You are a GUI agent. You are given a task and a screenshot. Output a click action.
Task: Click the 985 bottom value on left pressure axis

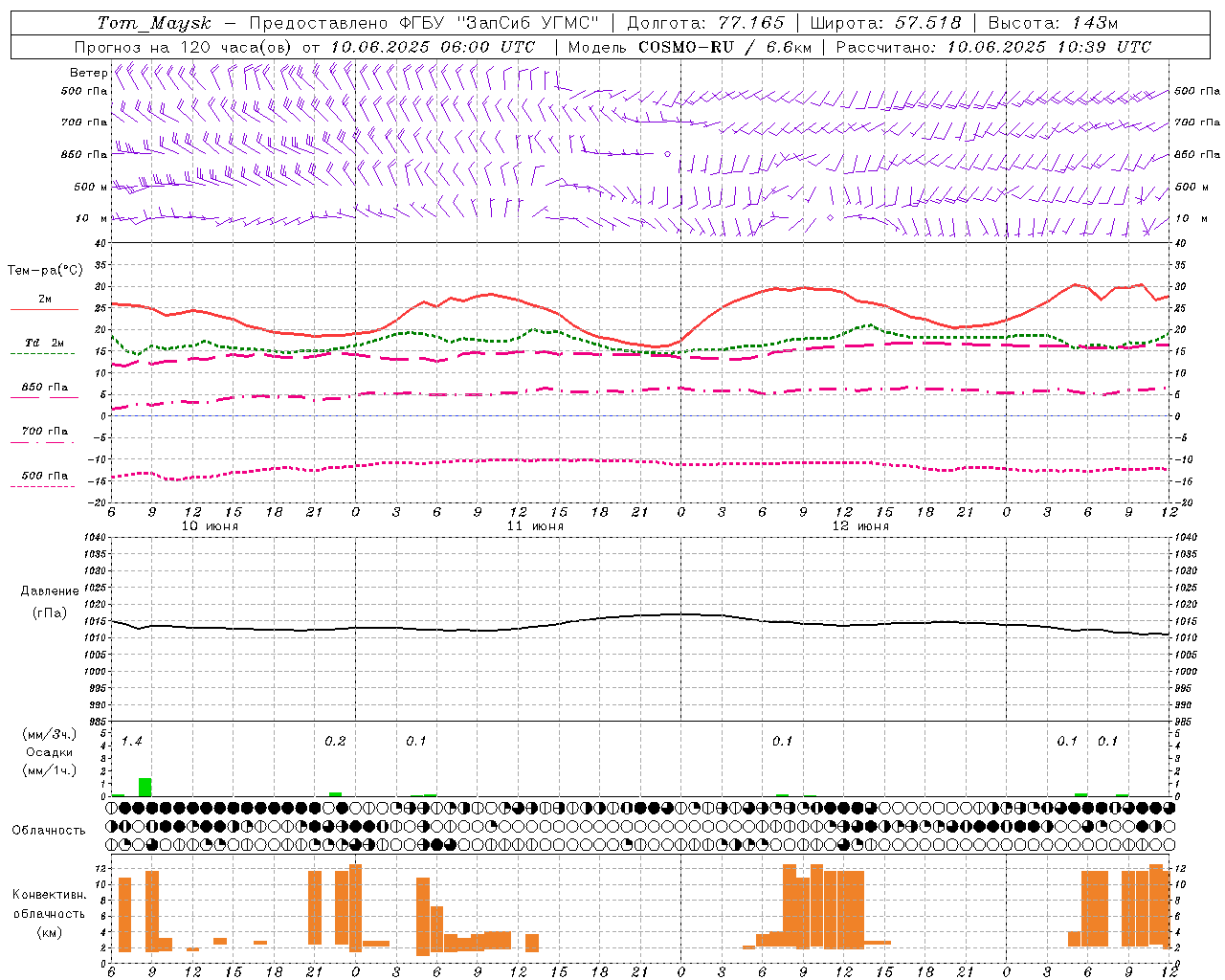pyautogui.click(x=98, y=722)
